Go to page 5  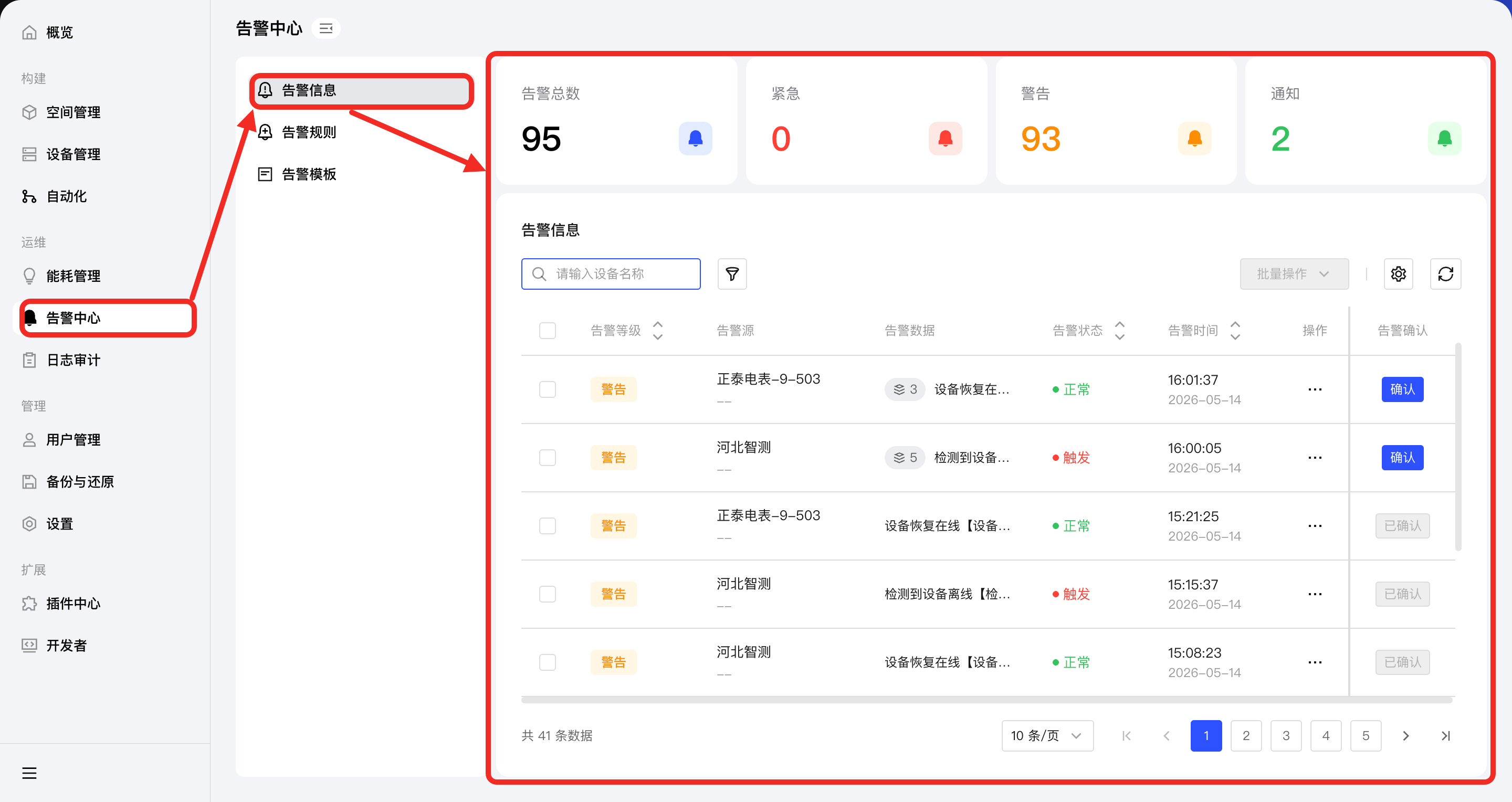[1365, 736]
